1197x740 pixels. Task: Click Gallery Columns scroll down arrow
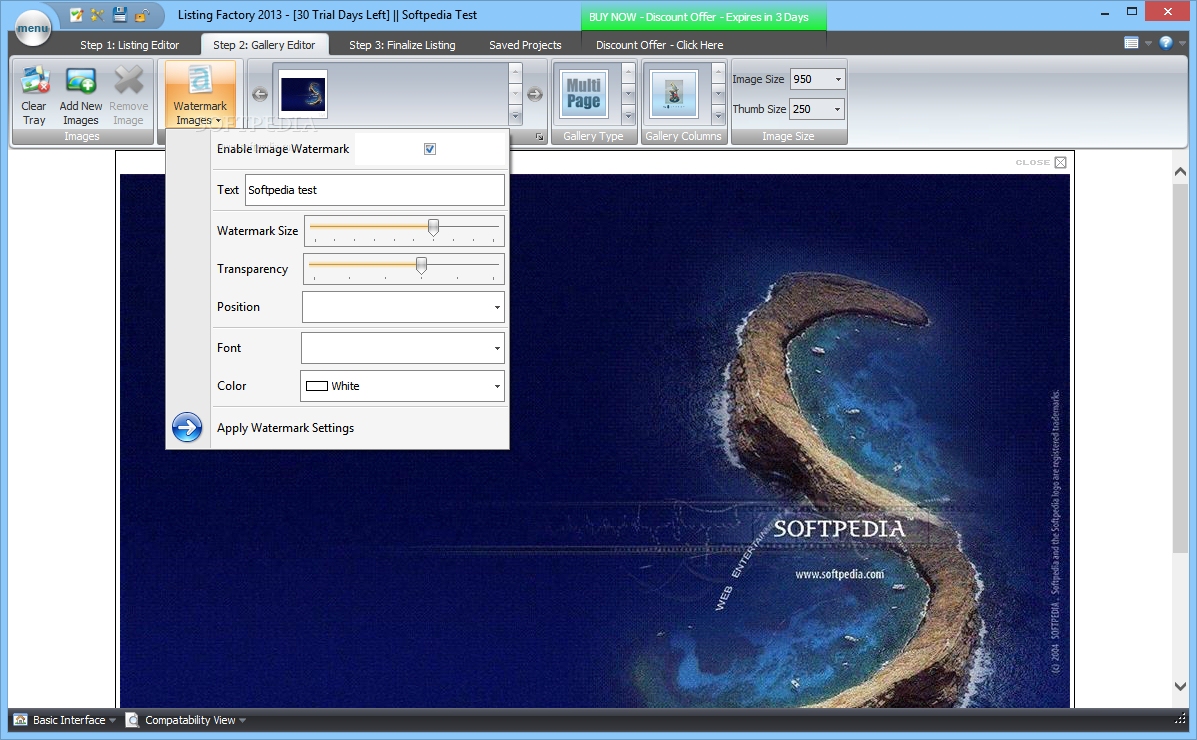pyautogui.click(x=718, y=94)
